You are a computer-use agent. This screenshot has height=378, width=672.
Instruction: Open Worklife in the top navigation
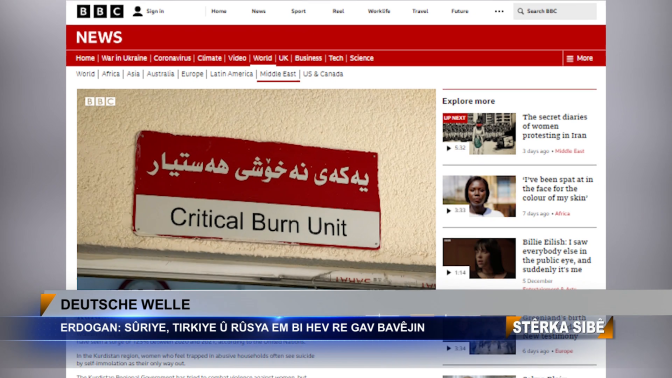(379, 11)
